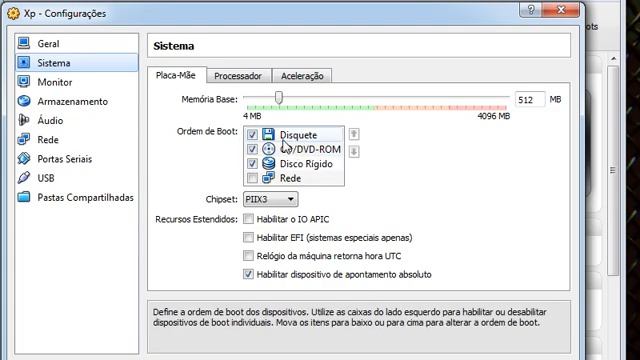This screenshot has width=640, height=360.
Task: Uncheck CD/DVD-ROM boot device
Action: click(252, 149)
